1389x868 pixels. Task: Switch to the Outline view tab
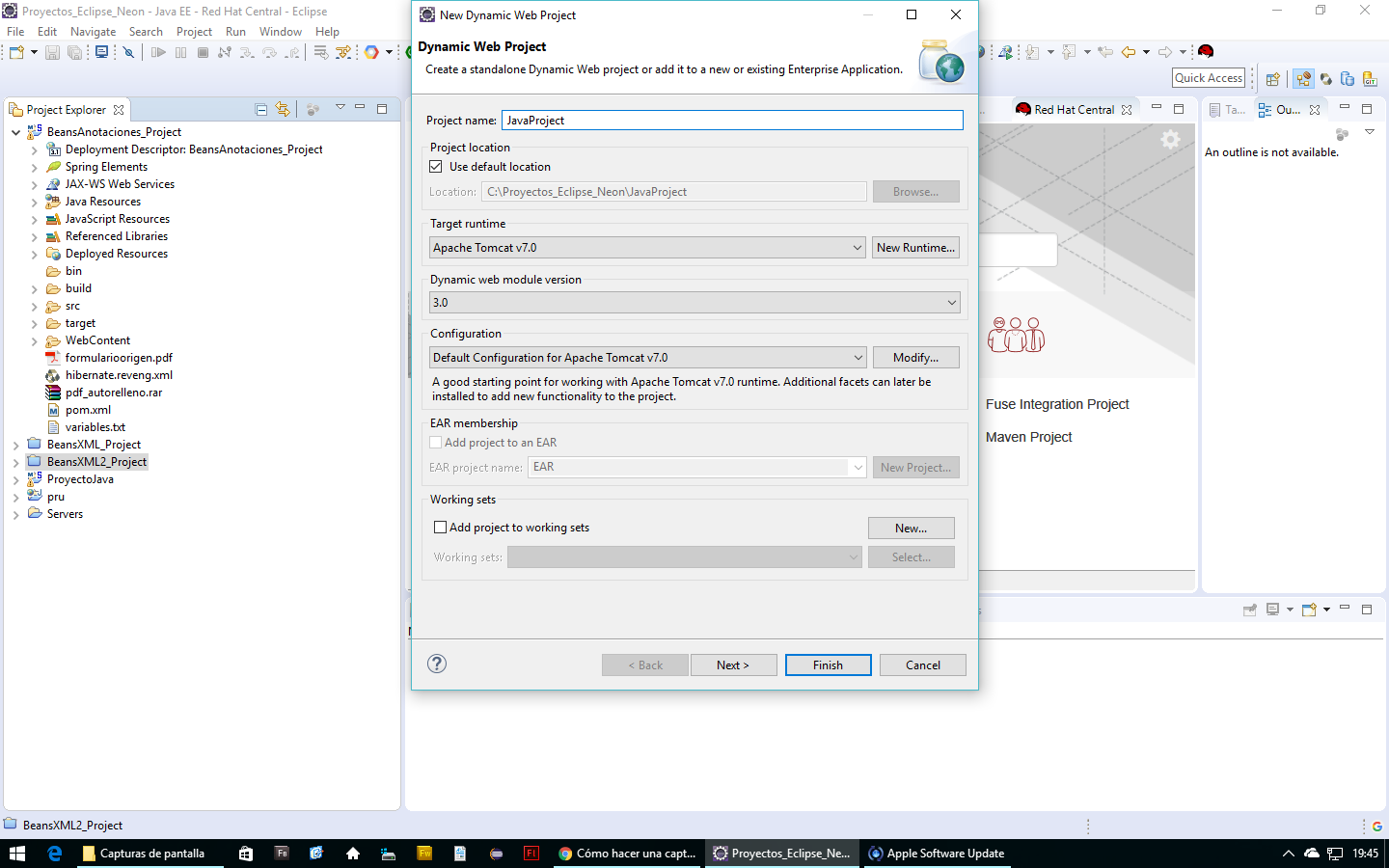click(1289, 110)
